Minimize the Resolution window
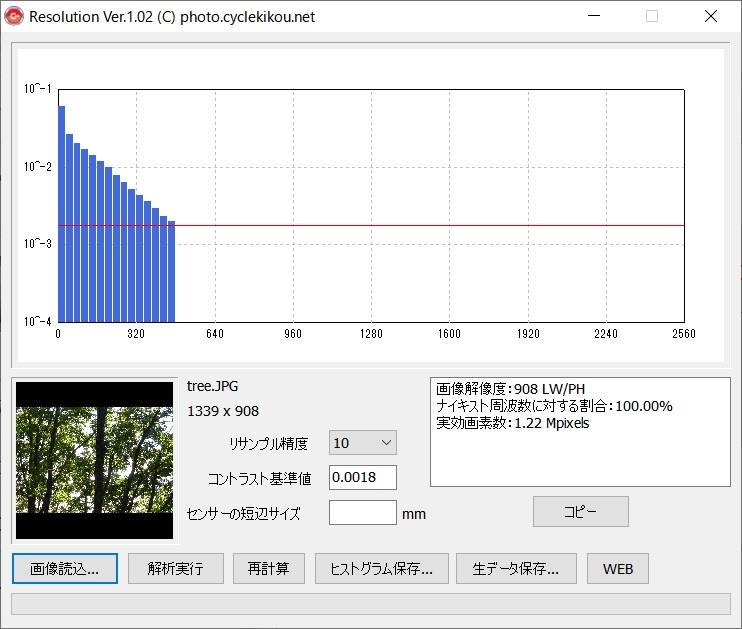This screenshot has width=742, height=629. click(594, 16)
